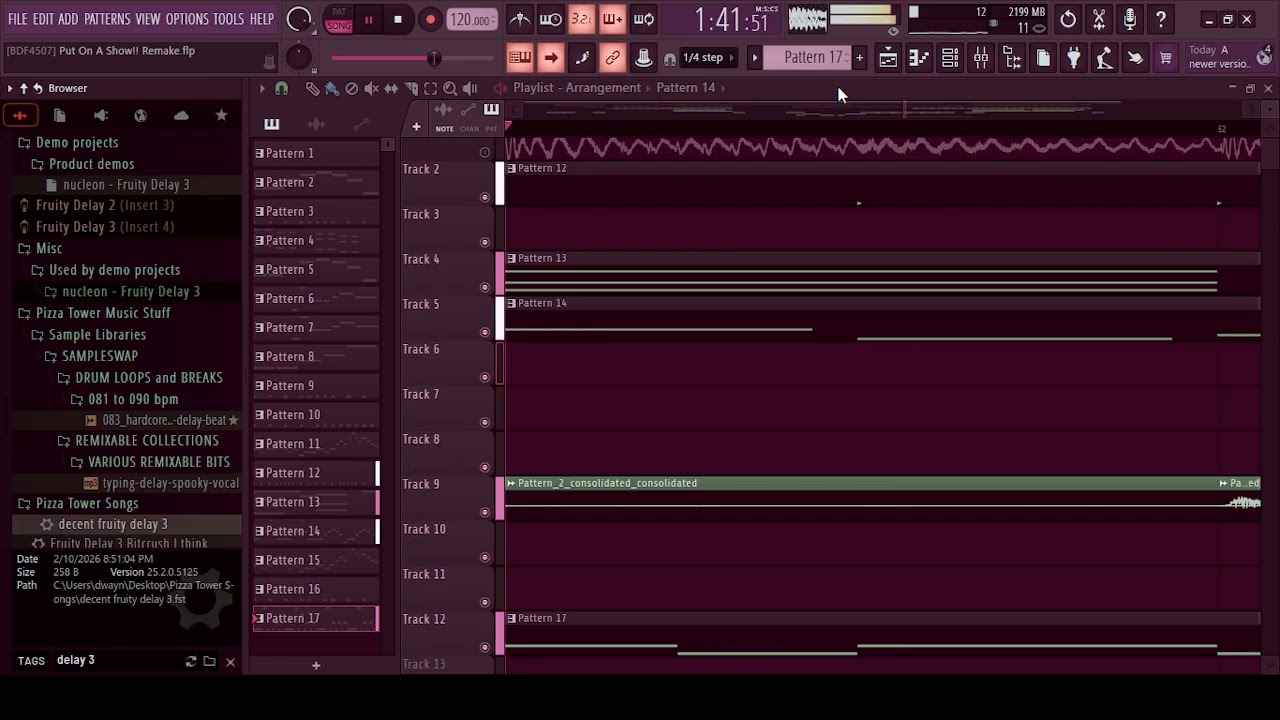Click the Stop transport button
Screen dimensions: 1280x720
(x=398, y=20)
